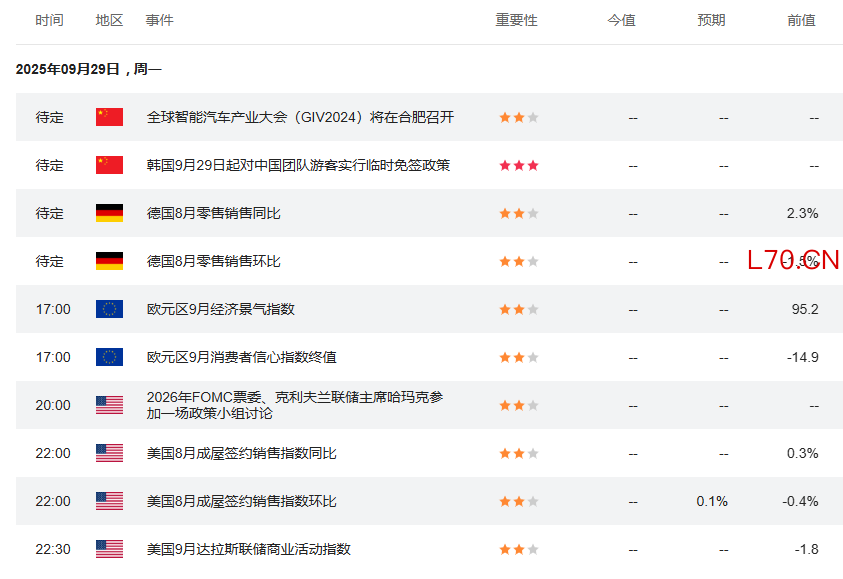Viewport: 843px width, 579px height.
Task: Click the 事件 column header
Action: (159, 20)
